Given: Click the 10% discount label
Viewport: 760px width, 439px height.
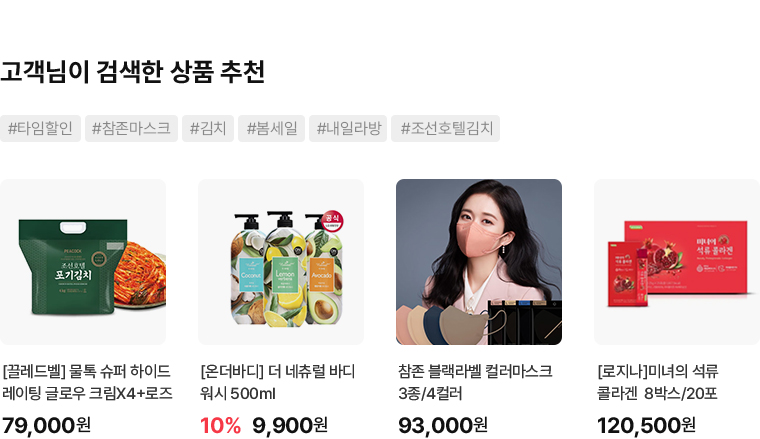Looking at the screenshot, I should point(221,426).
